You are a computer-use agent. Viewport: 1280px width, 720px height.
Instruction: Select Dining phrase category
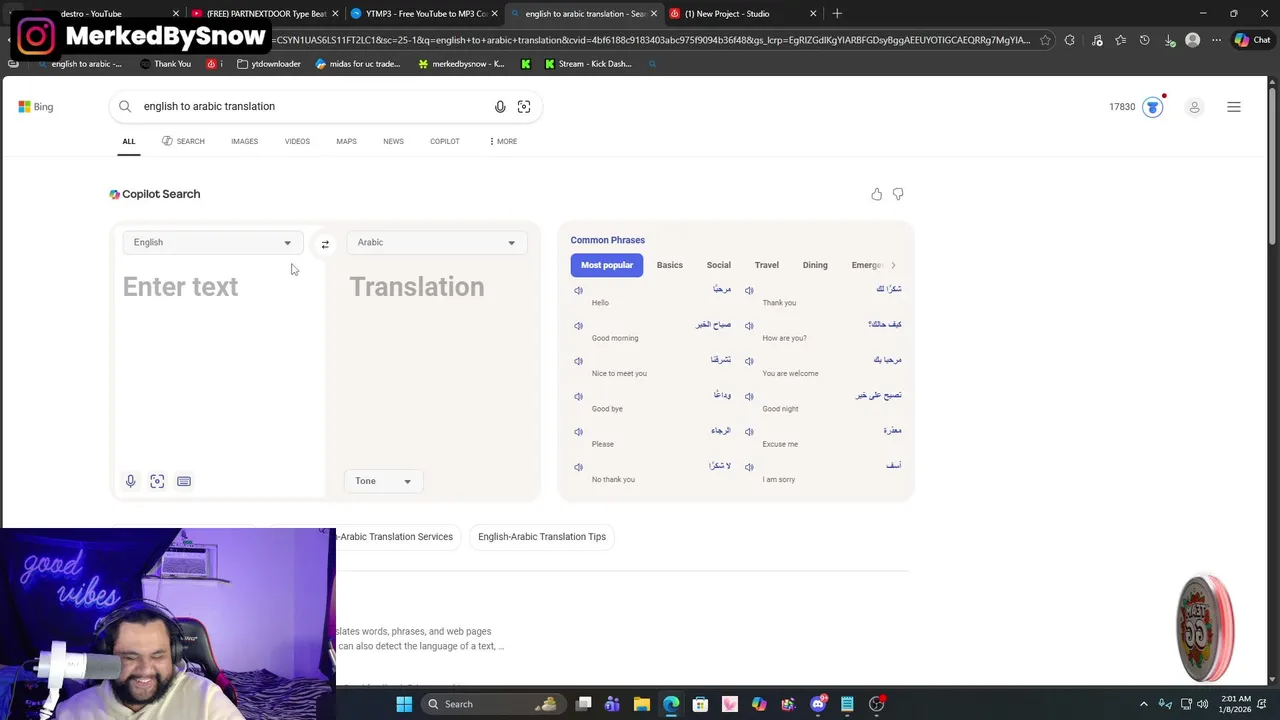pyautogui.click(x=815, y=265)
